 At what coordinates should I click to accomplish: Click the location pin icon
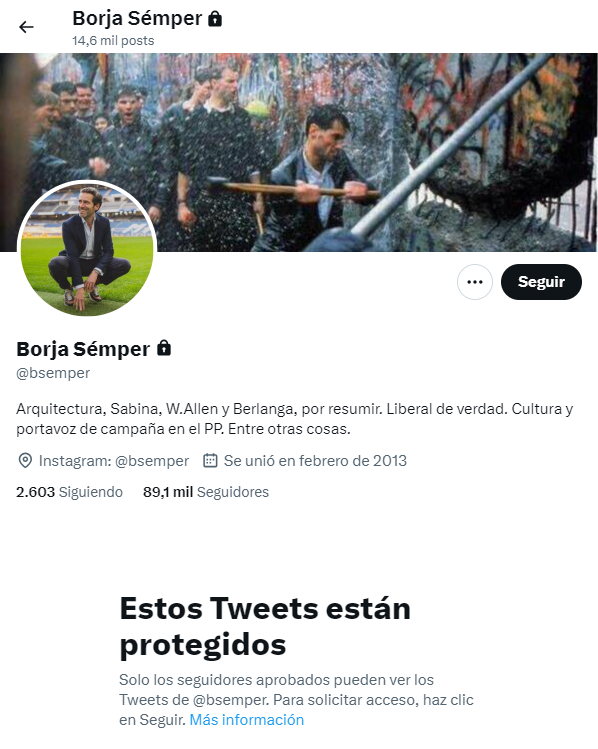tap(25, 460)
